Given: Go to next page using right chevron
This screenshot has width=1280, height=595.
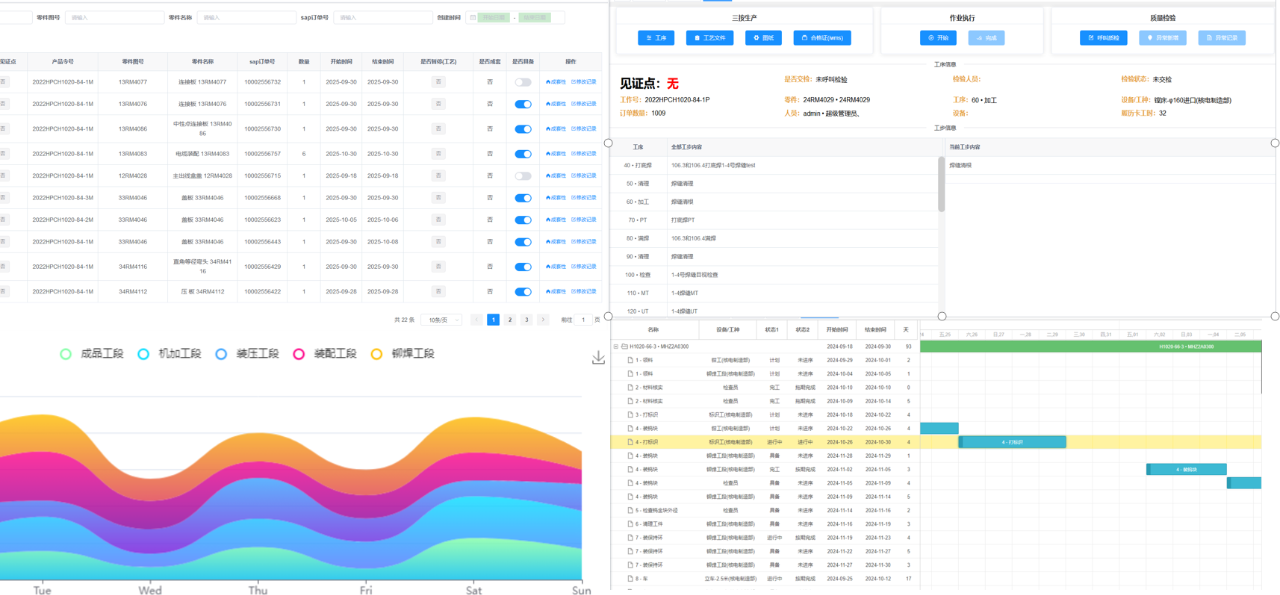Looking at the screenshot, I should click(543, 320).
